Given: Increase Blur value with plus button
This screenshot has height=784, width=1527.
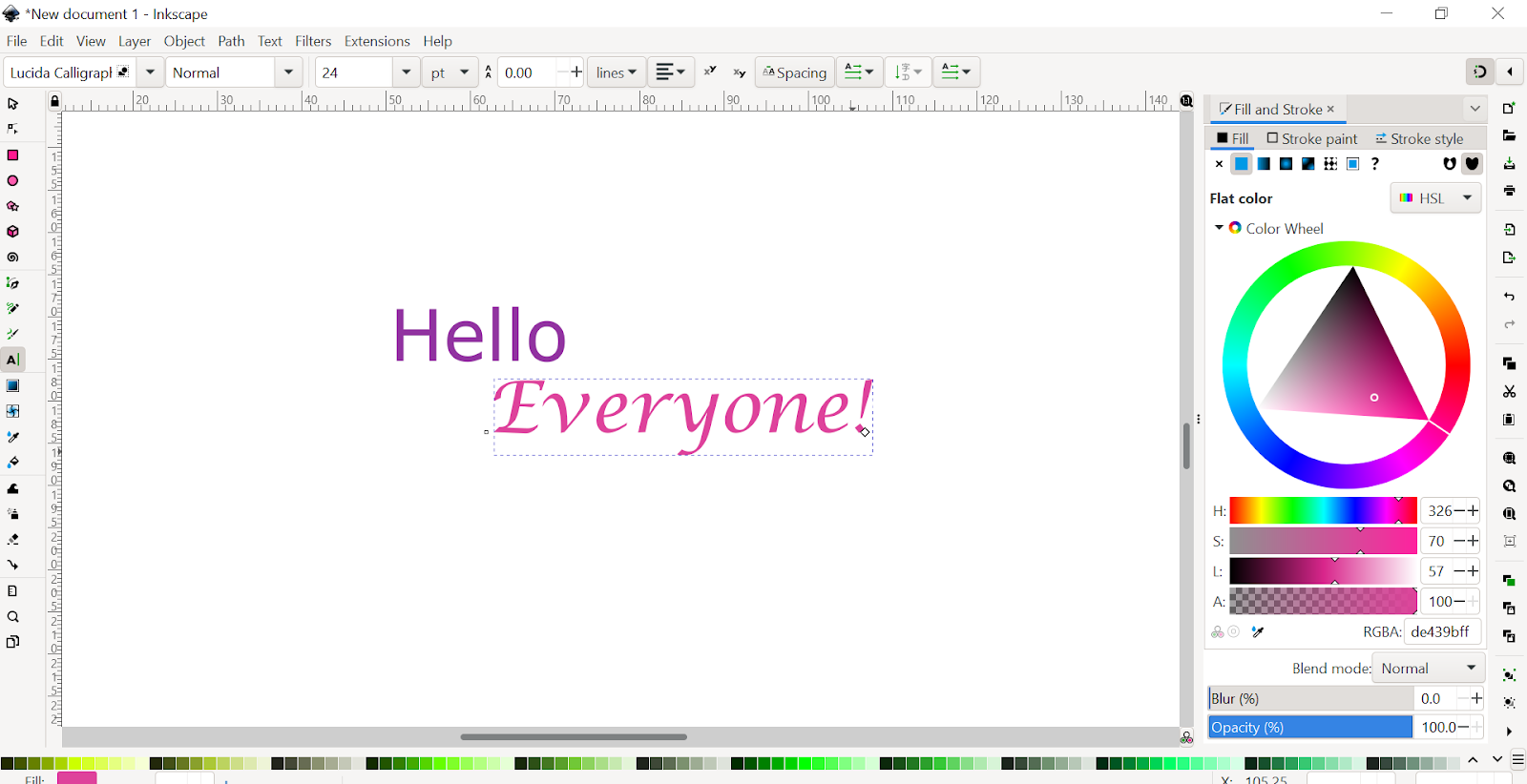Looking at the screenshot, I should (x=1476, y=698).
